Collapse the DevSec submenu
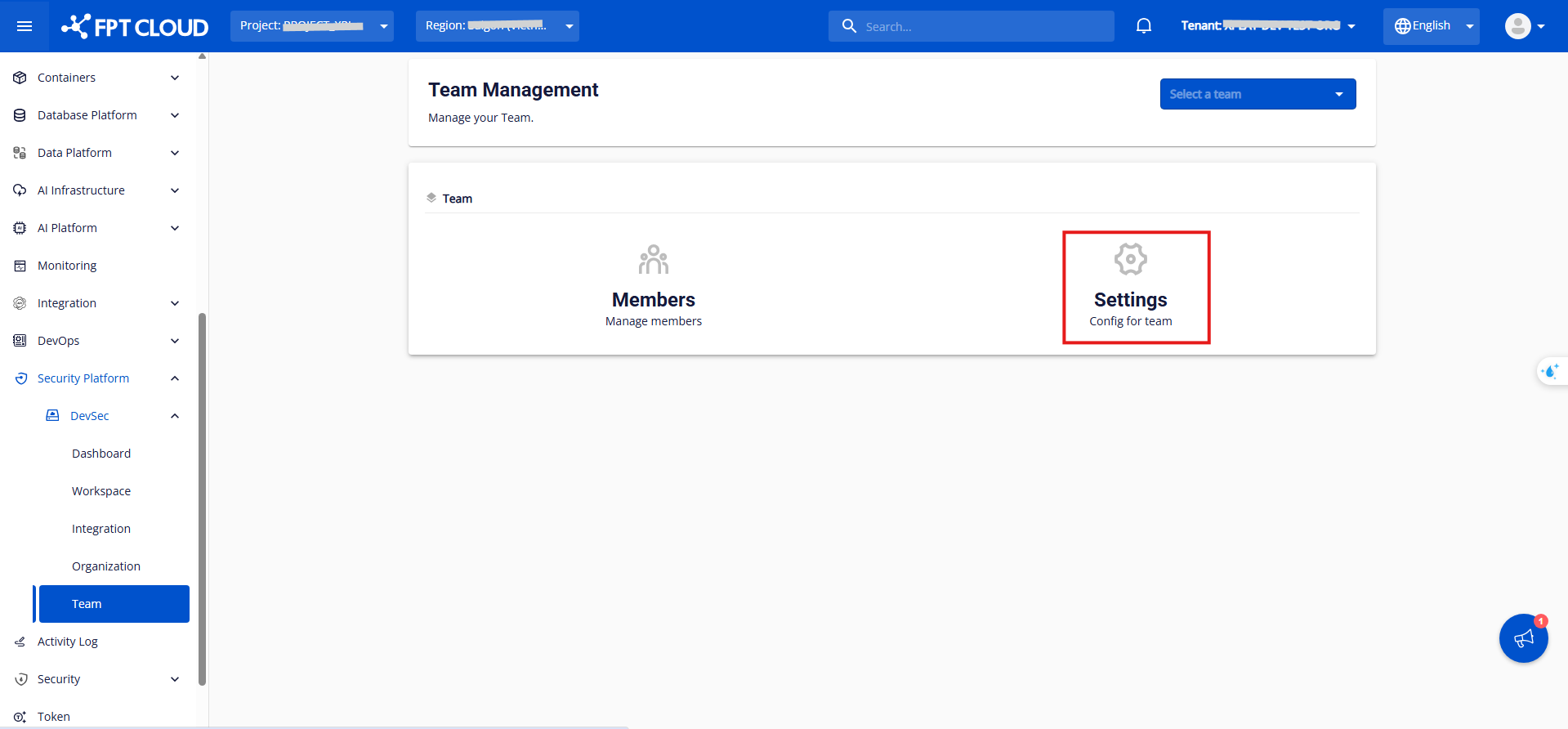The image size is (1568, 729). coord(112,416)
